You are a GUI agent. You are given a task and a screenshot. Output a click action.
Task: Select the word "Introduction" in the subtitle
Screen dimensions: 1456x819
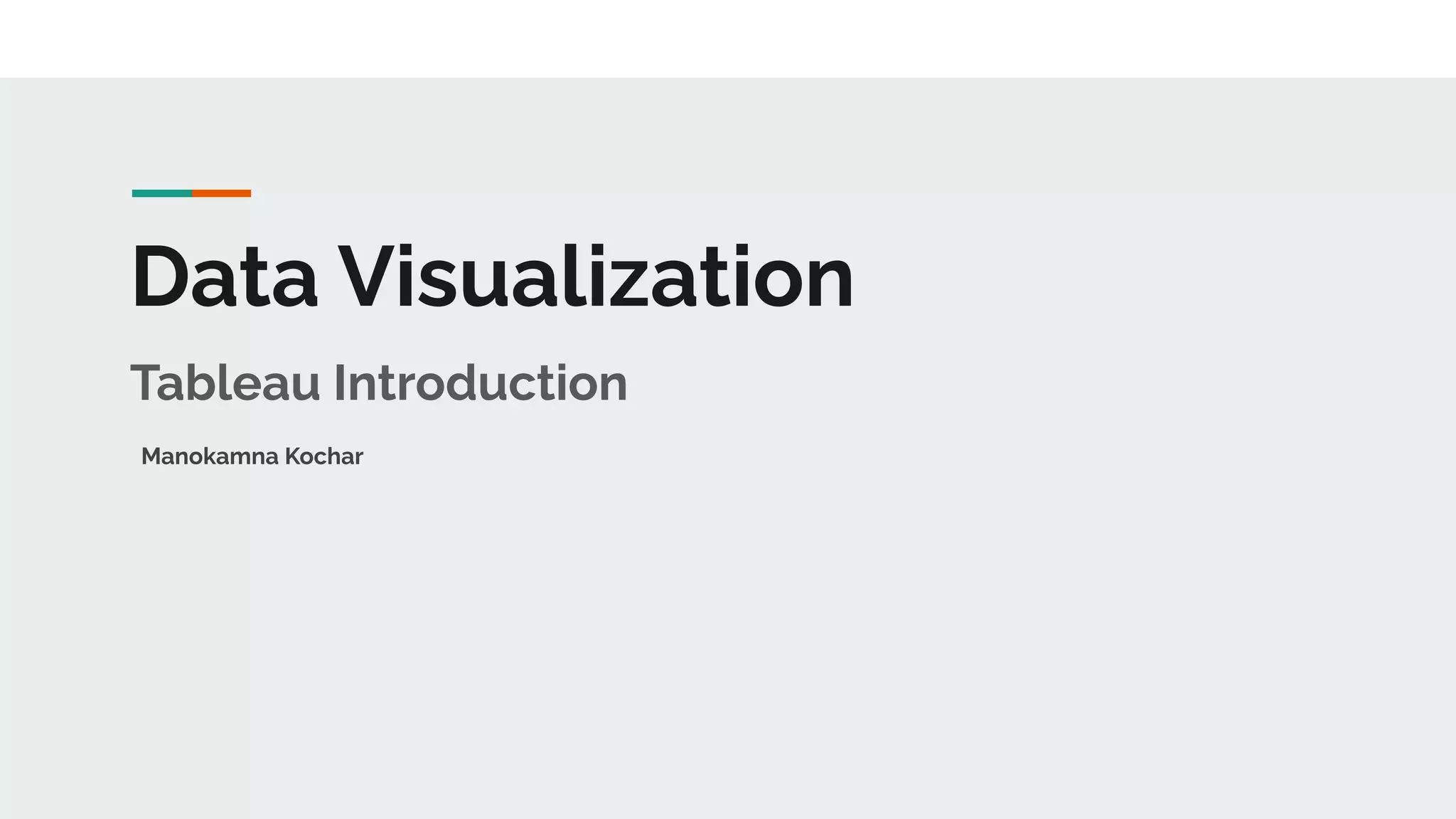[480, 383]
